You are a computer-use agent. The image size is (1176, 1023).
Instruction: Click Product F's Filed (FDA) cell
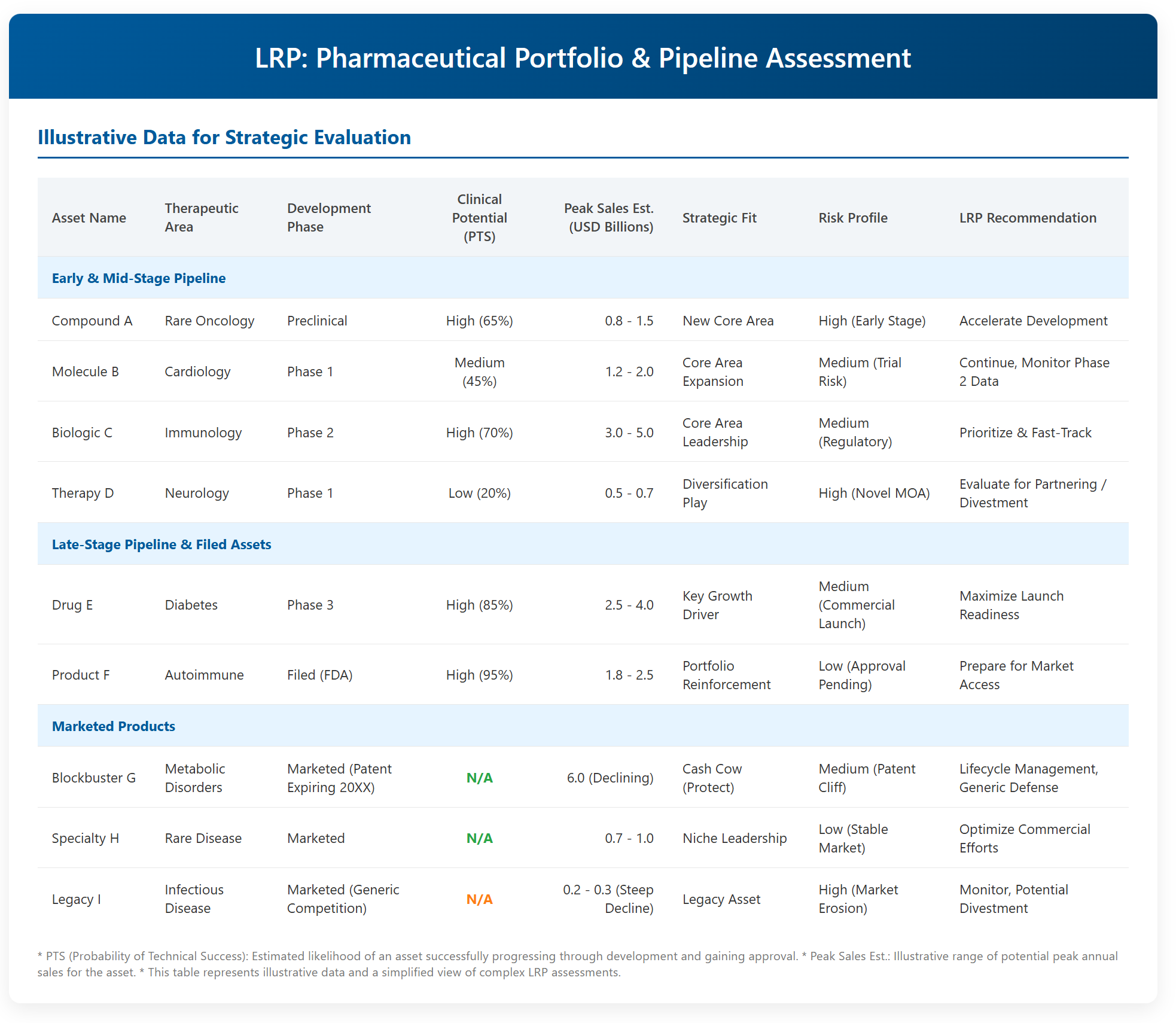pos(320,675)
